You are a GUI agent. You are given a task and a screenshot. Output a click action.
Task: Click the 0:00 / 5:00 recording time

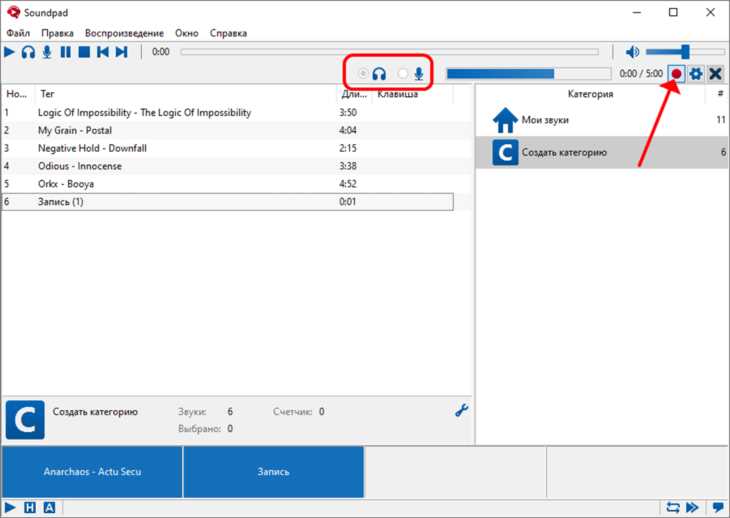[x=641, y=74]
